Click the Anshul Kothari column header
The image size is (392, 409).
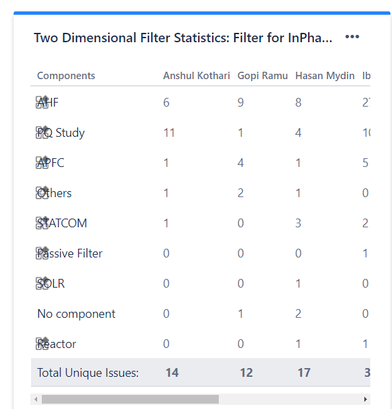click(x=196, y=76)
